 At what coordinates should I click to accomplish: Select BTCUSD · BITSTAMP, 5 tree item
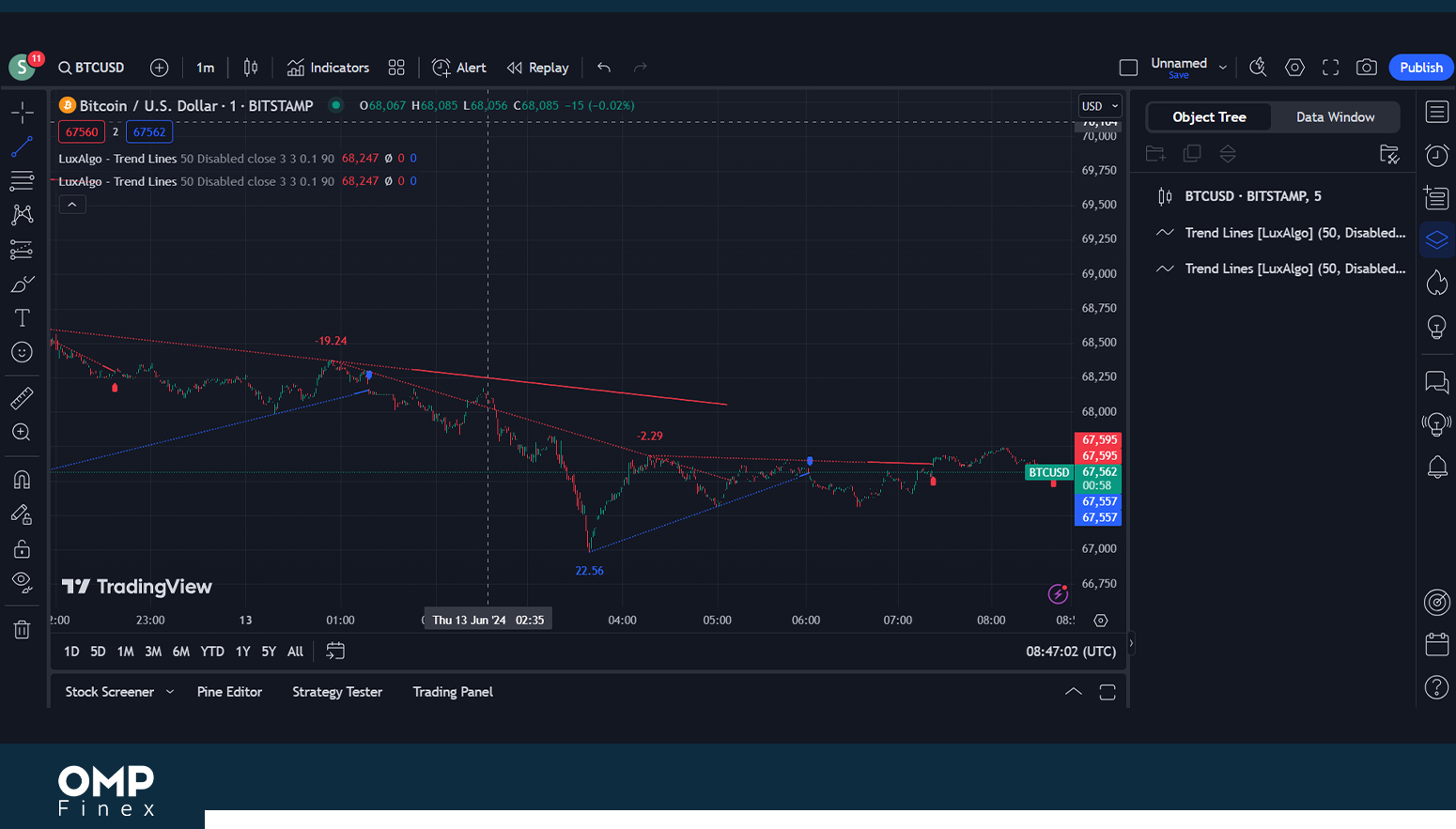(x=1273, y=196)
